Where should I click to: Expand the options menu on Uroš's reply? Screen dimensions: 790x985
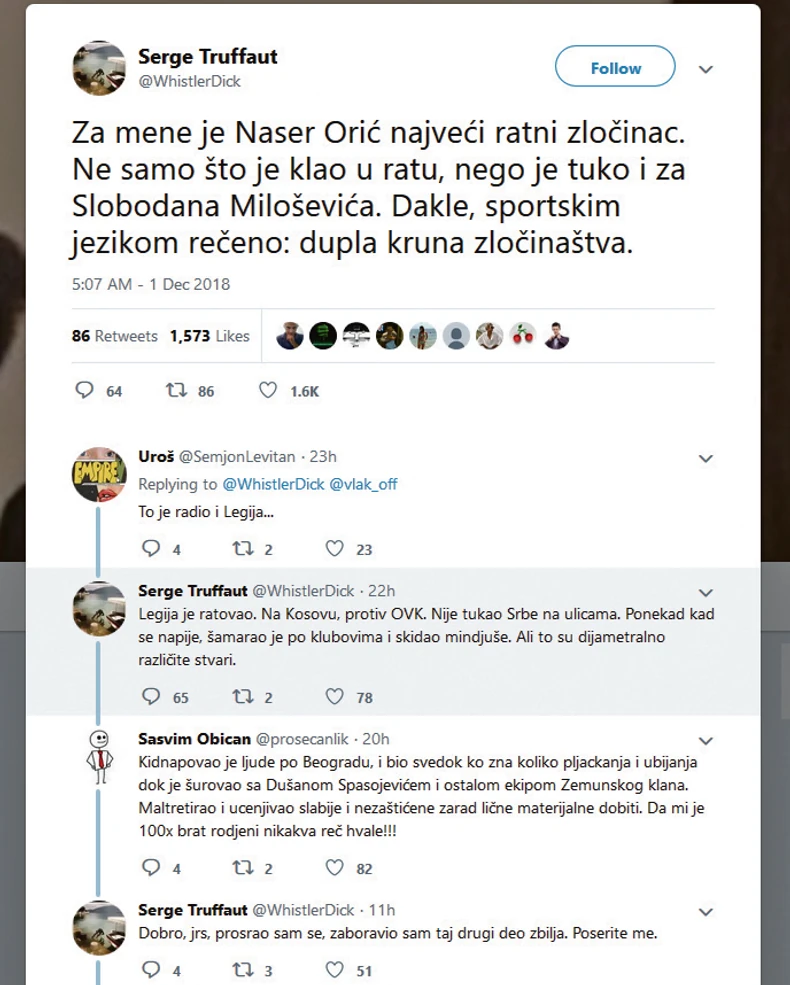[x=706, y=458]
